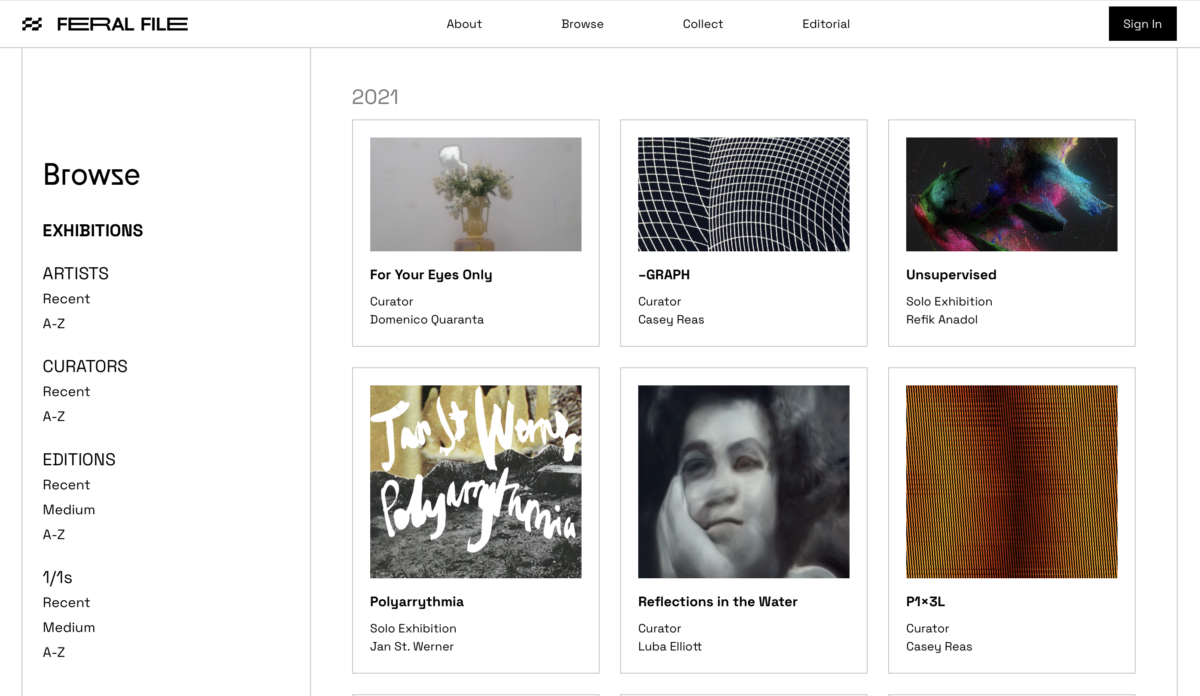
Task: Open the Editorial section
Action: pos(826,24)
